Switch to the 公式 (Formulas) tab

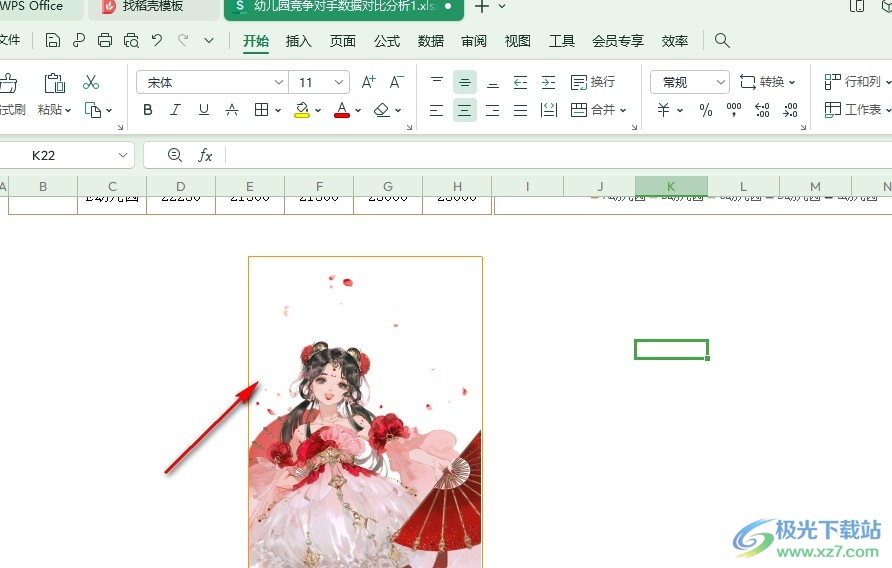pyautogui.click(x=387, y=41)
